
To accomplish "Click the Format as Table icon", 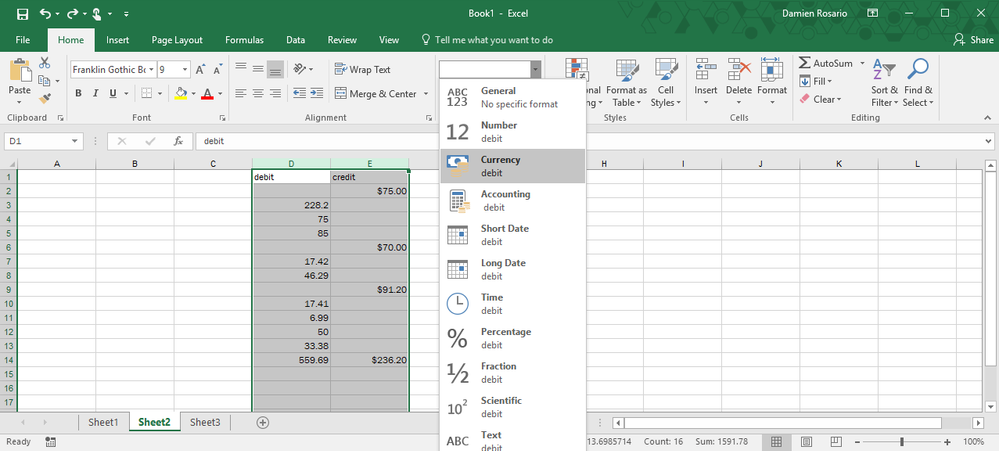I will (626, 70).
